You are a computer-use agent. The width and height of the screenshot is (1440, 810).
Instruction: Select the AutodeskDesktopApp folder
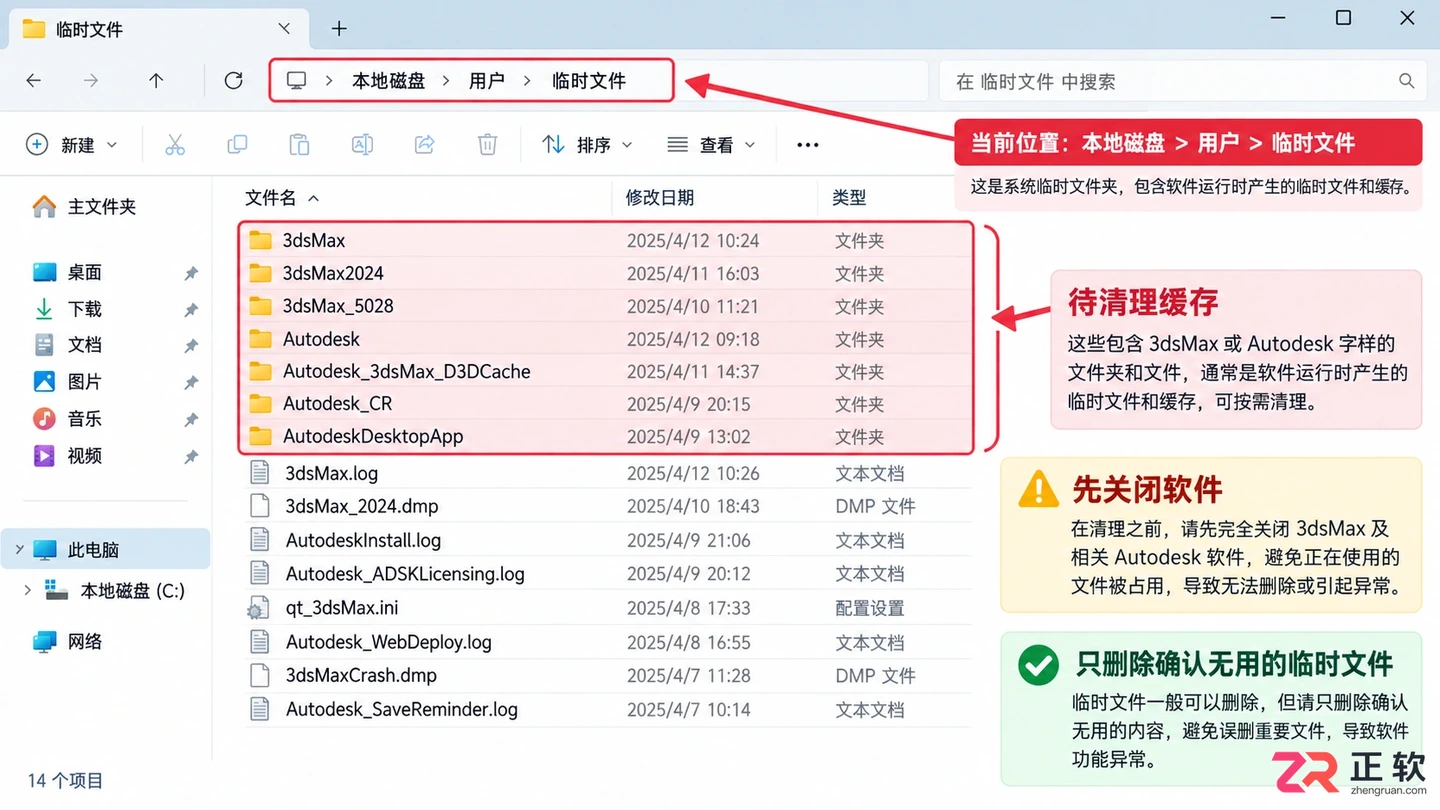(606, 436)
